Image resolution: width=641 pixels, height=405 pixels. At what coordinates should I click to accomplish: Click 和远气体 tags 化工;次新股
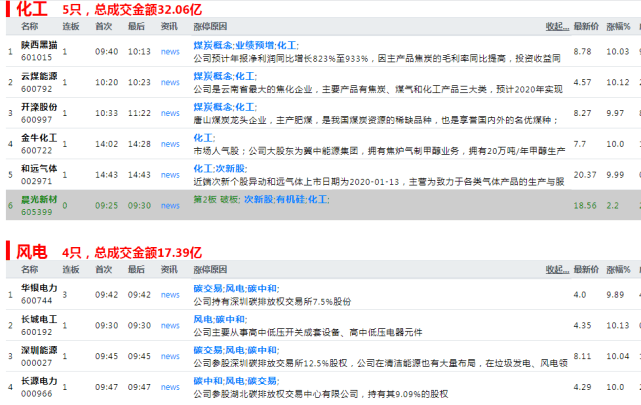pyautogui.click(x=220, y=168)
